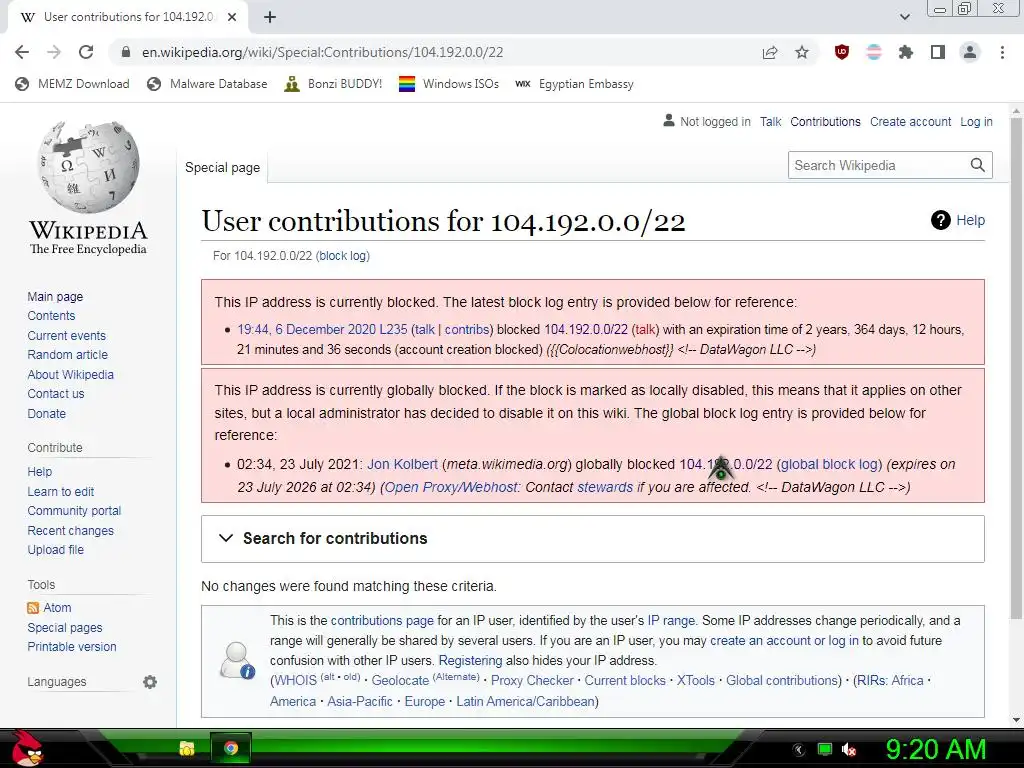Click the Upload file sidebar link

pyautogui.click(x=56, y=550)
